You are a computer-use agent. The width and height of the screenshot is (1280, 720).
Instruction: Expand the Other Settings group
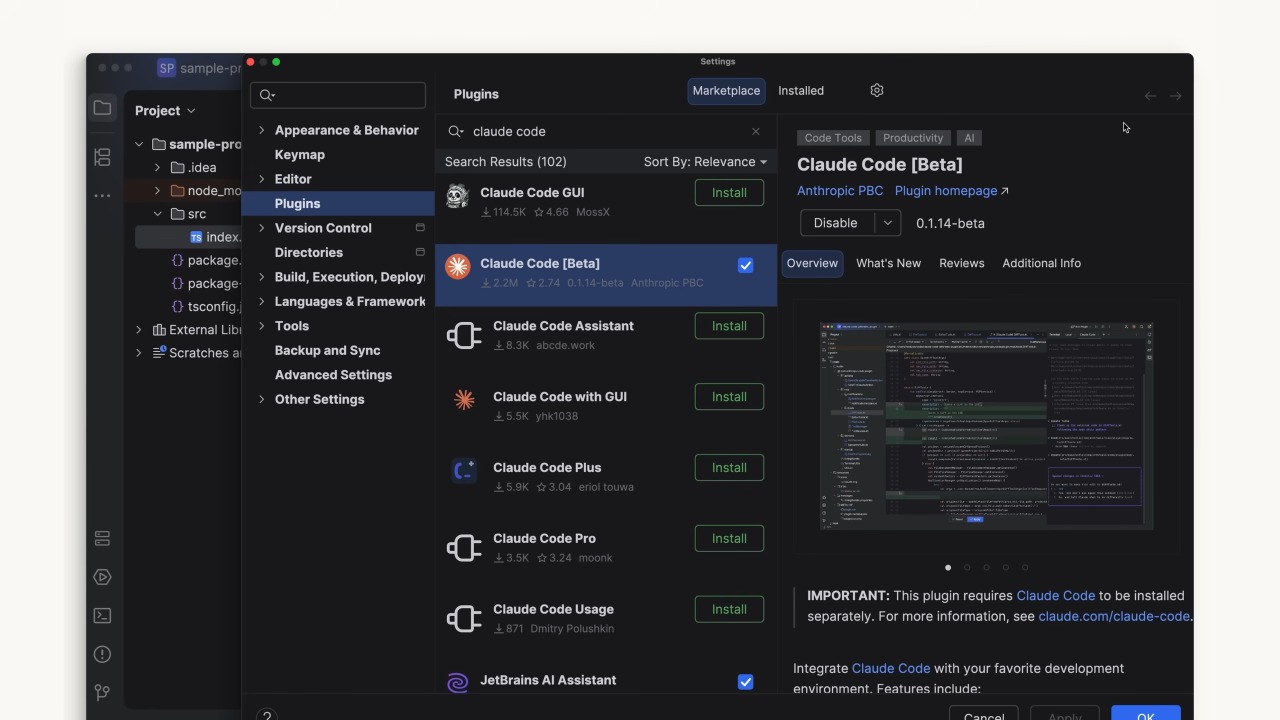coord(262,399)
